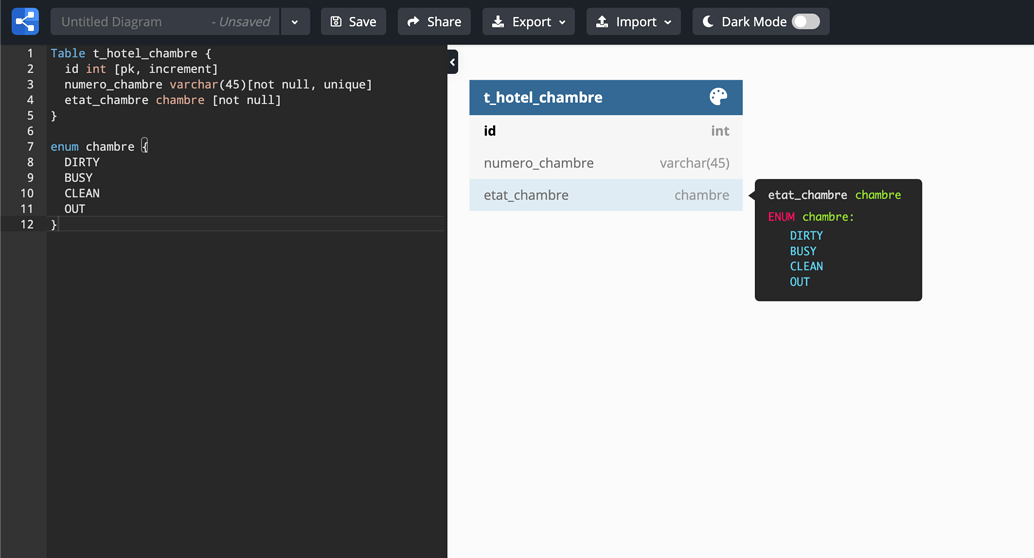Screen dimensions: 1034x558
Task: Click 'numero_chambre' identifier in code line 3
Action: [x=113, y=84]
